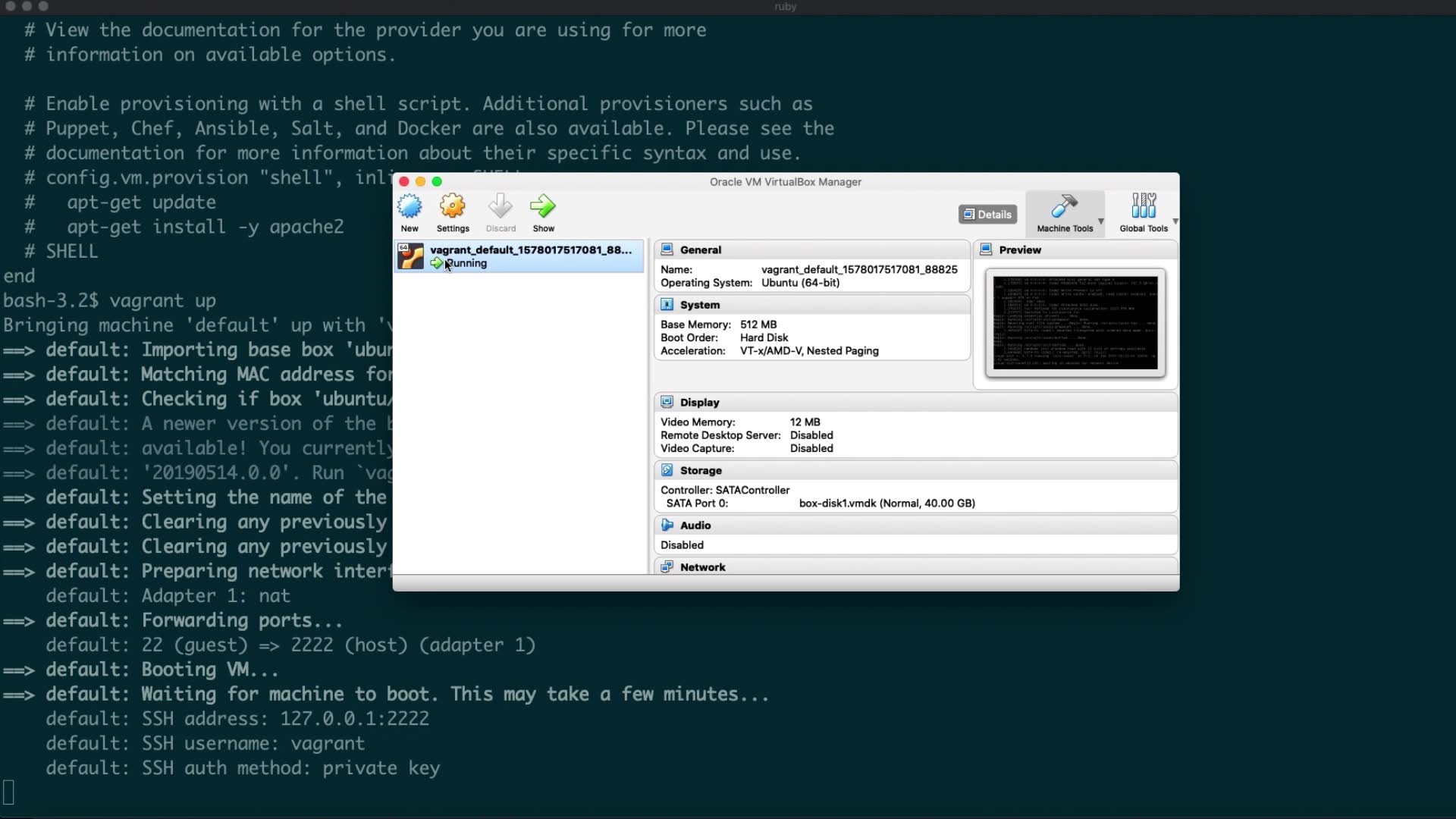Click the General section monitor icon
The width and height of the screenshot is (1456, 819).
coord(667,249)
